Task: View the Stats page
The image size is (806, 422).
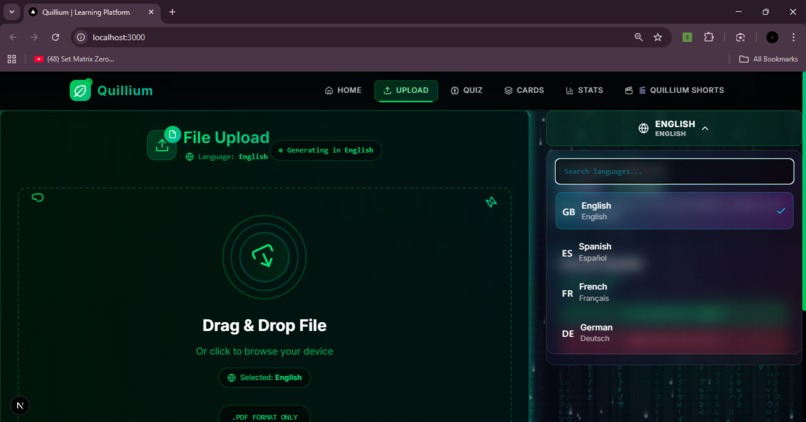Action: click(x=584, y=90)
